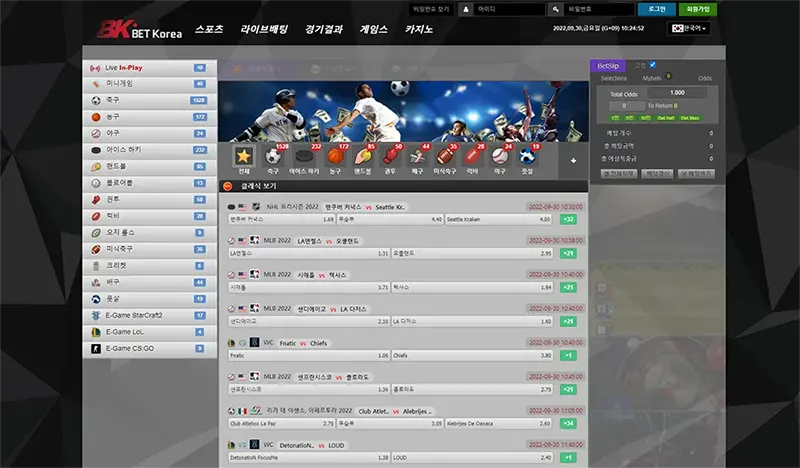
Task: Filter by the ice hockey puck icon
Action: pyautogui.click(x=305, y=156)
